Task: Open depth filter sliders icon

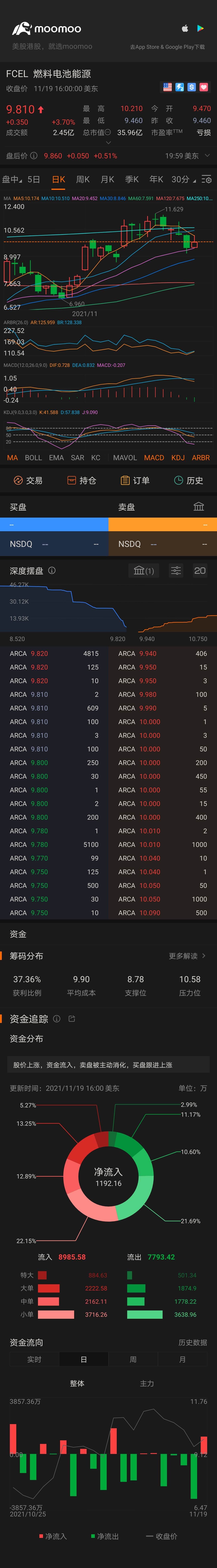Action: tap(176, 570)
